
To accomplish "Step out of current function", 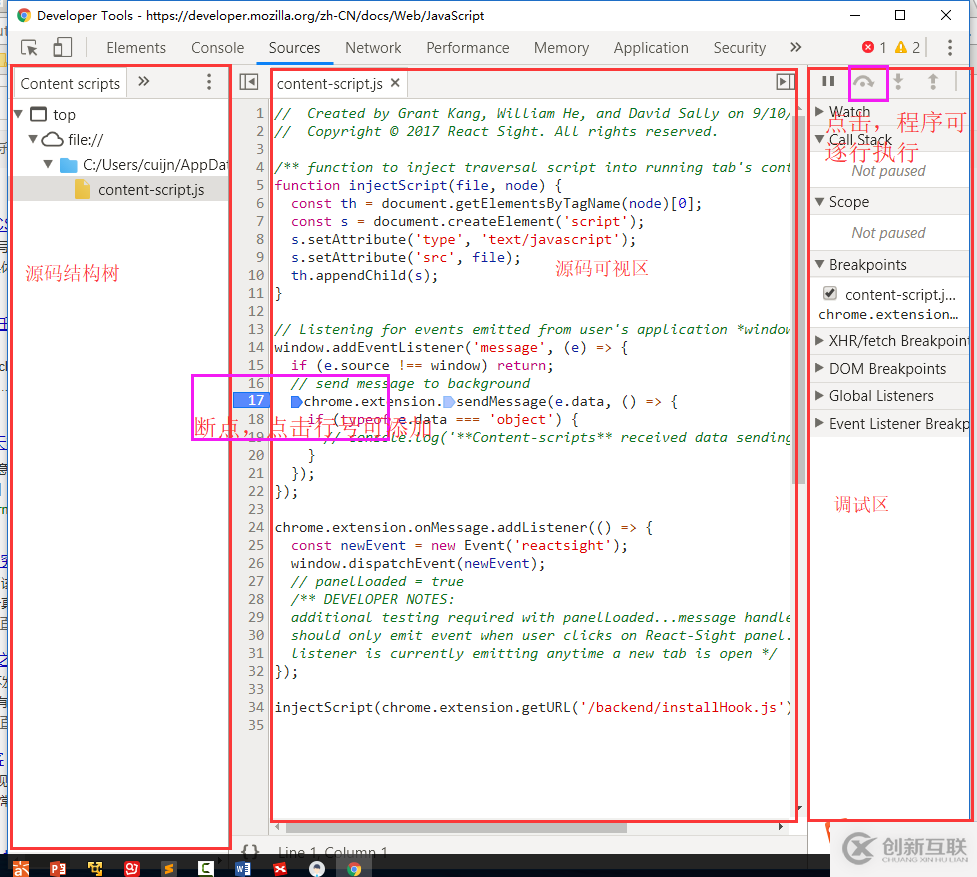I will tap(933, 82).
